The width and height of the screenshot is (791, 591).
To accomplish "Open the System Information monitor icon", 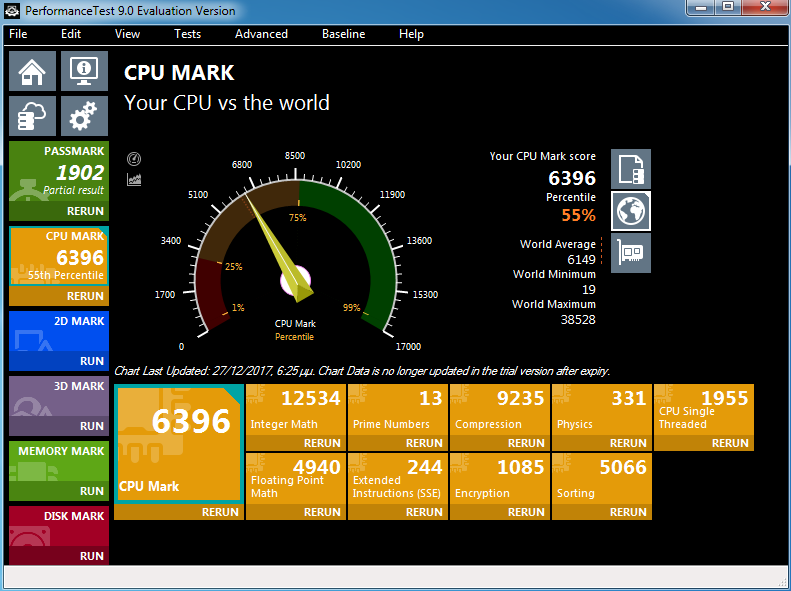I will pos(84,71).
